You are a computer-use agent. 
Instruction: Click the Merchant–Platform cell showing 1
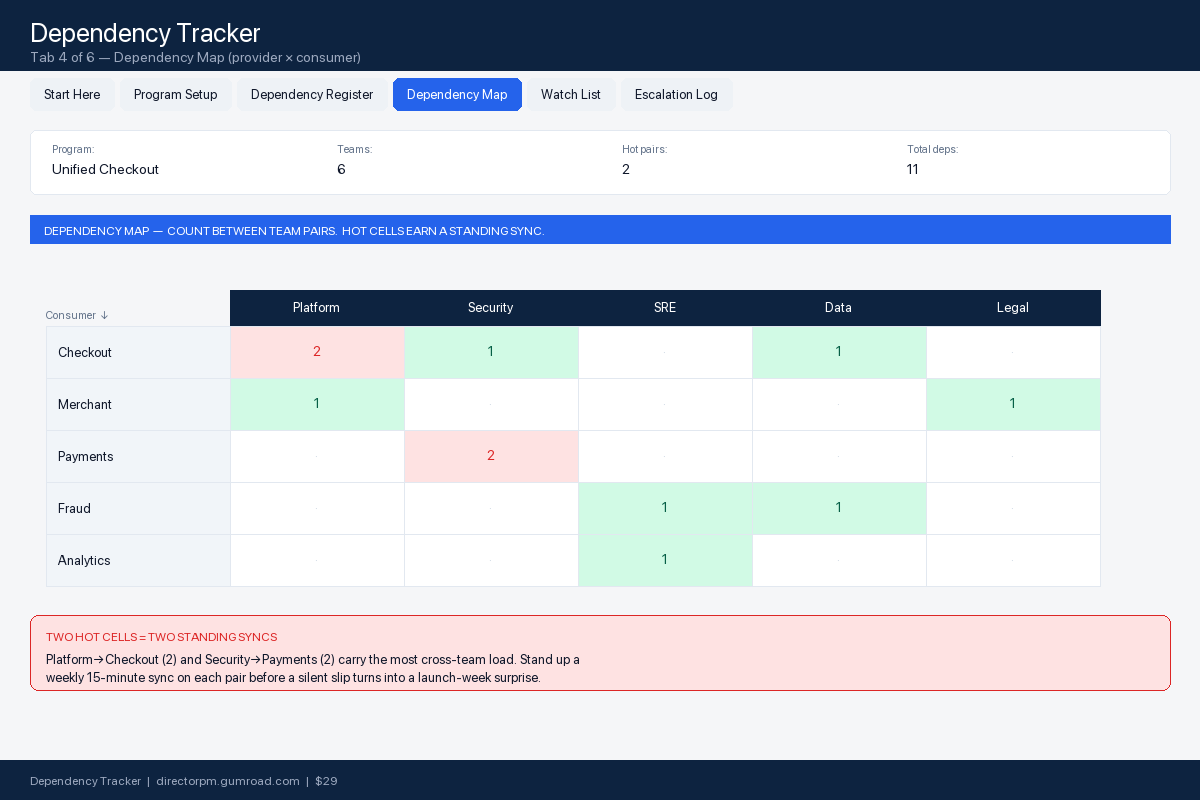point(317,405)
